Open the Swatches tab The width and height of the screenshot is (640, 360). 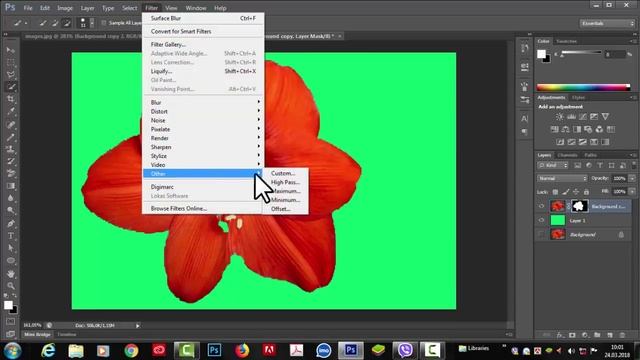pos(567,41)
